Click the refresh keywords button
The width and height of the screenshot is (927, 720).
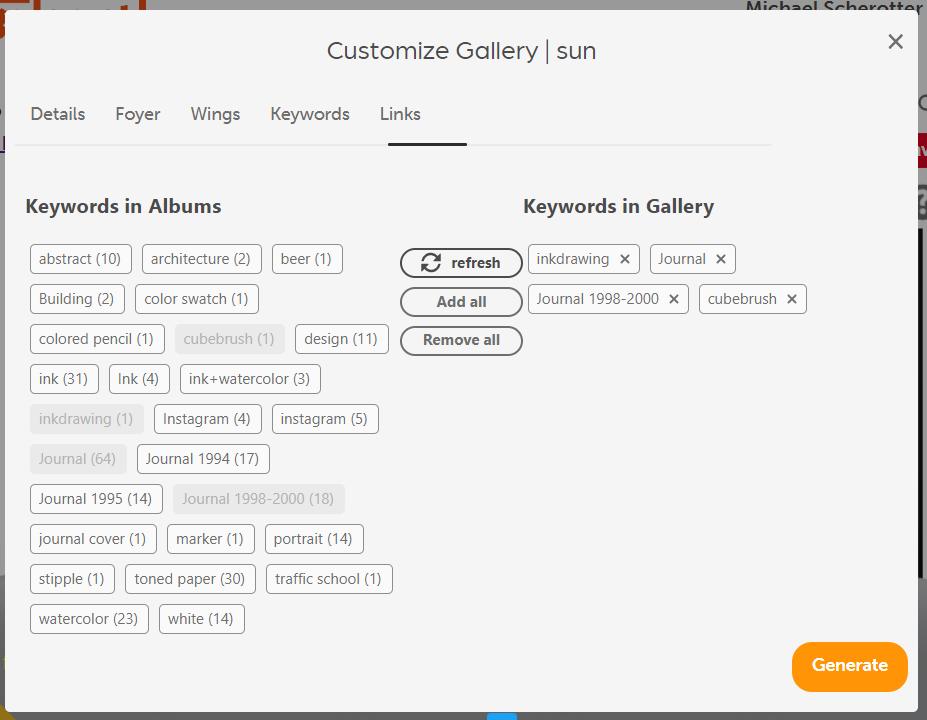[461, 262]
